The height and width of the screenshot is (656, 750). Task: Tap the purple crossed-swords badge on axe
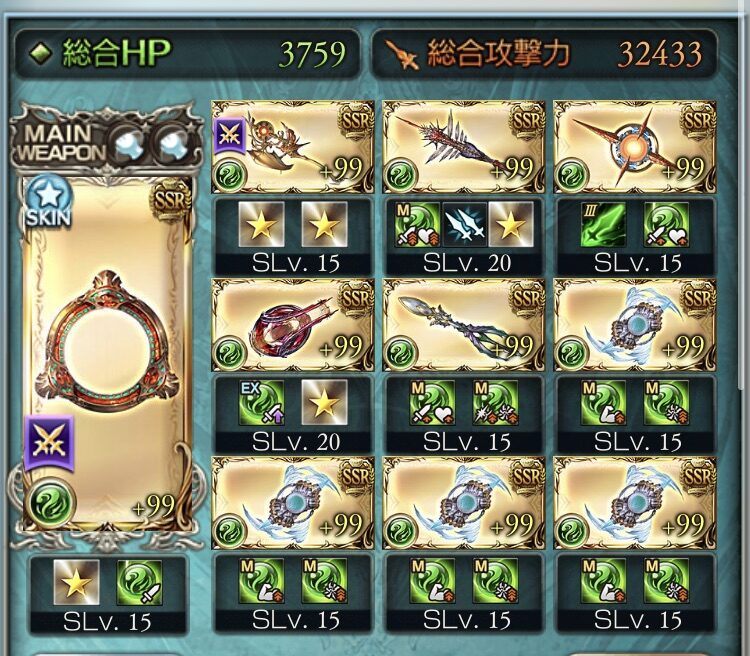click(x=230, y=136)
